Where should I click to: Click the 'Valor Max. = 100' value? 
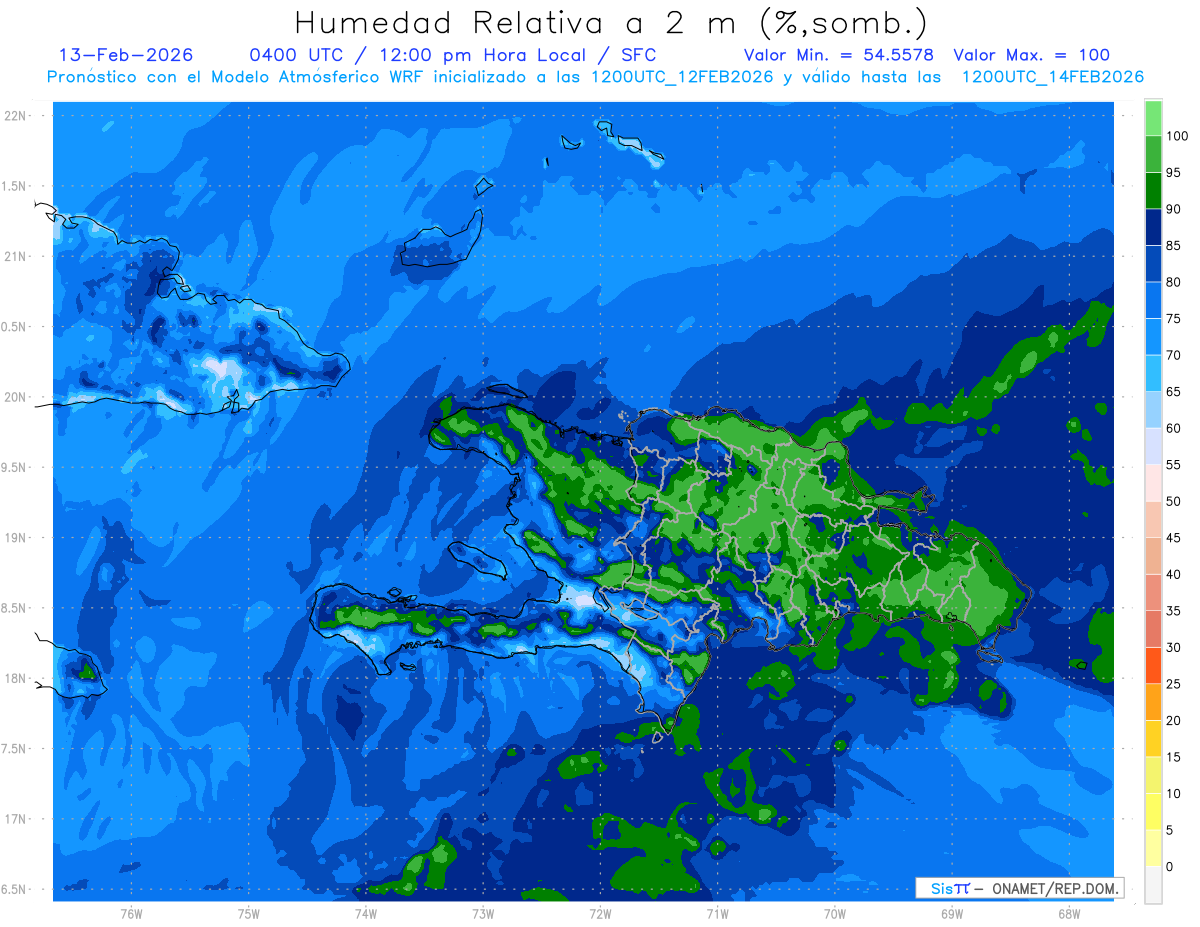click(1032, 55)
